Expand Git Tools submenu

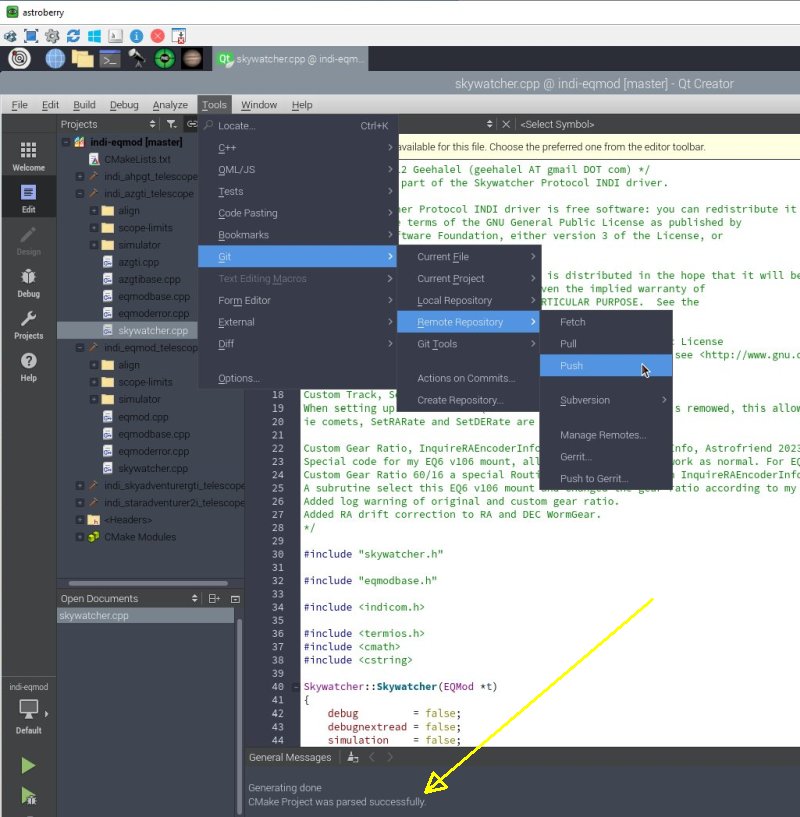[468, 344]
